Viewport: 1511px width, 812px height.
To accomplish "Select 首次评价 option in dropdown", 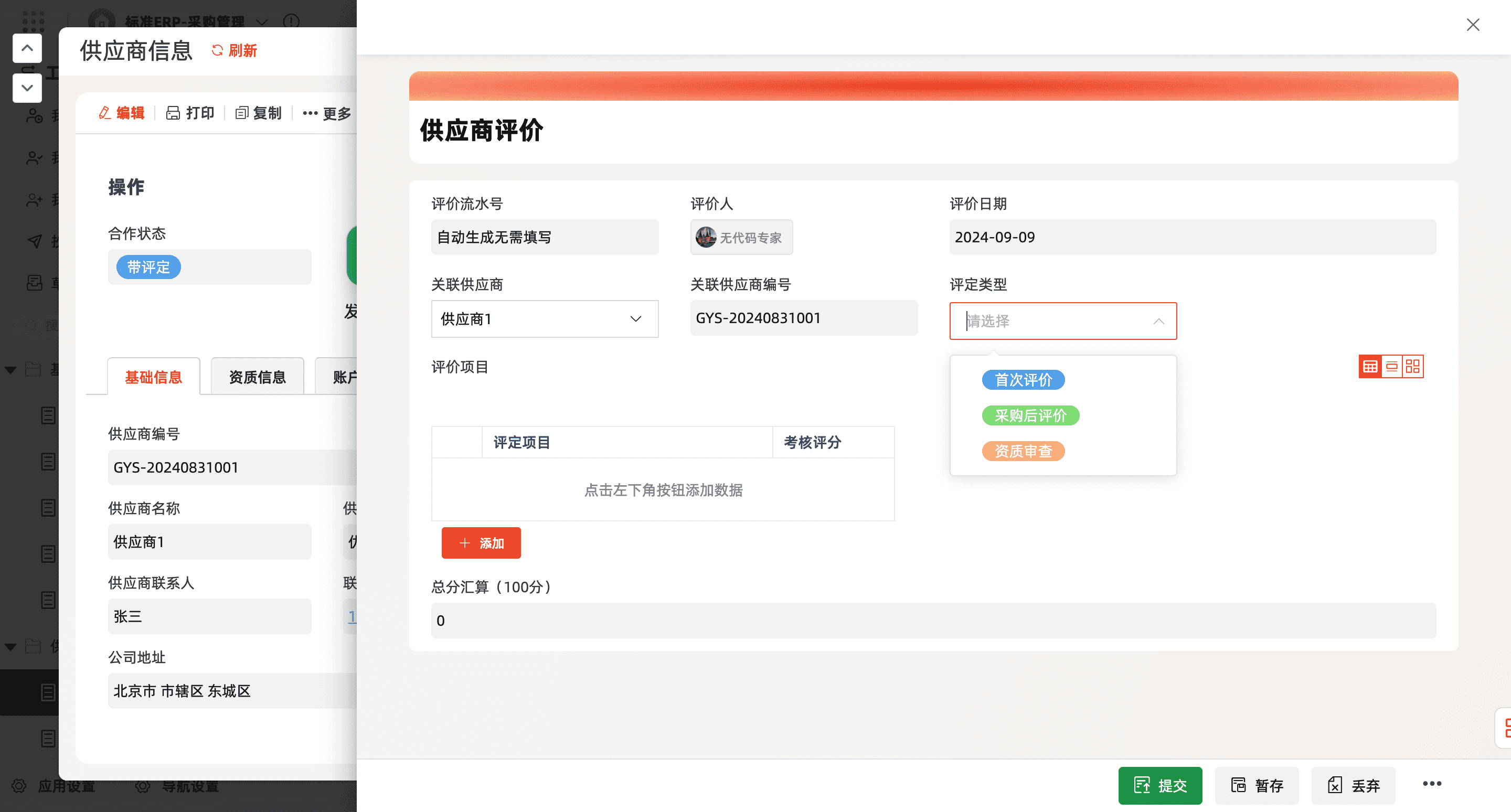I will point(1023,380).
